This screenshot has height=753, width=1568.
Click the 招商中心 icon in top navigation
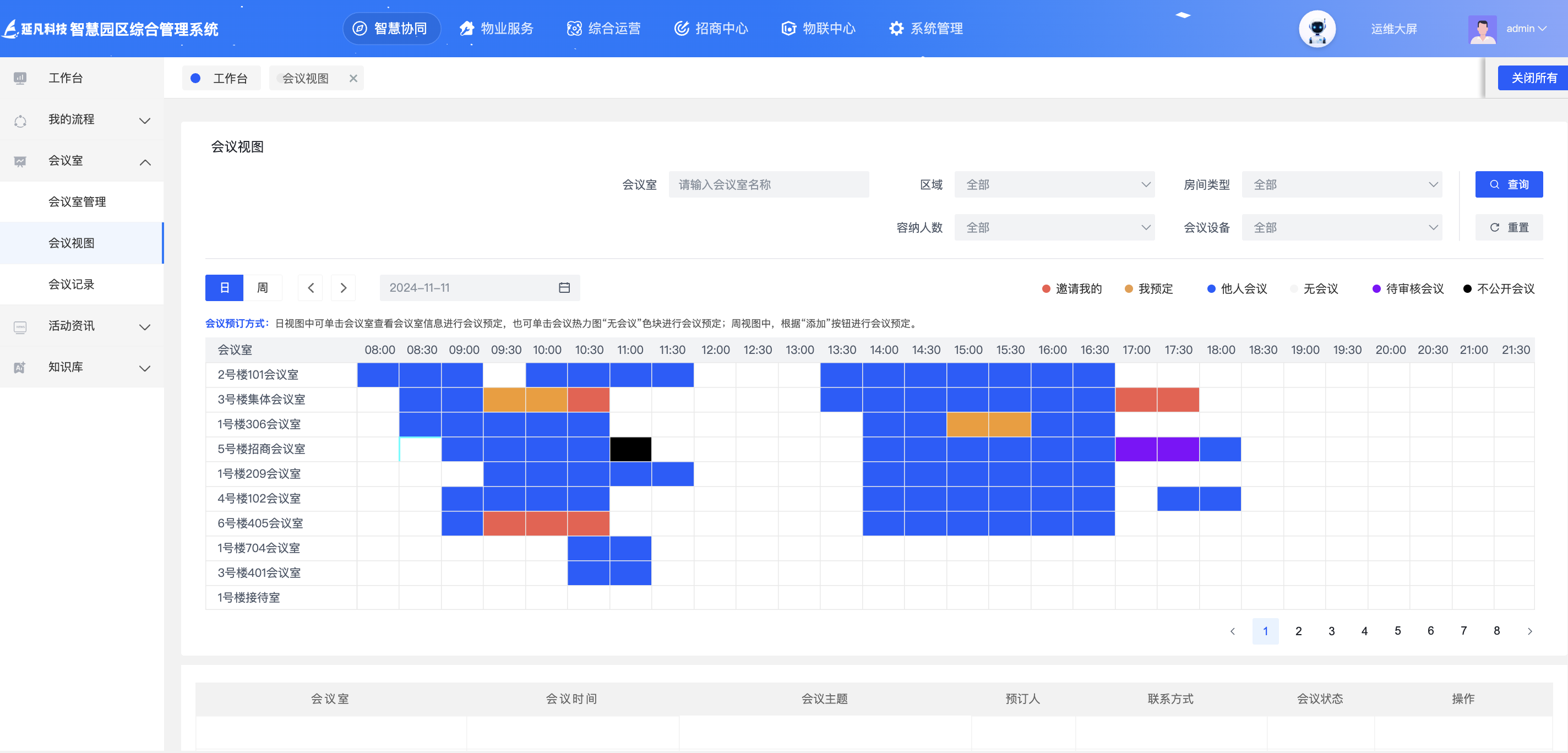tap(681, 29)
